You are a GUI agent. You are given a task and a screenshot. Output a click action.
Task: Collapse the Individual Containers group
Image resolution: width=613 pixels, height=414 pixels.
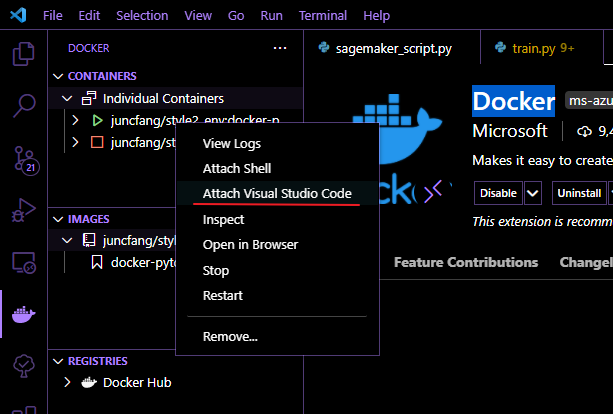(x=67, y=98)
